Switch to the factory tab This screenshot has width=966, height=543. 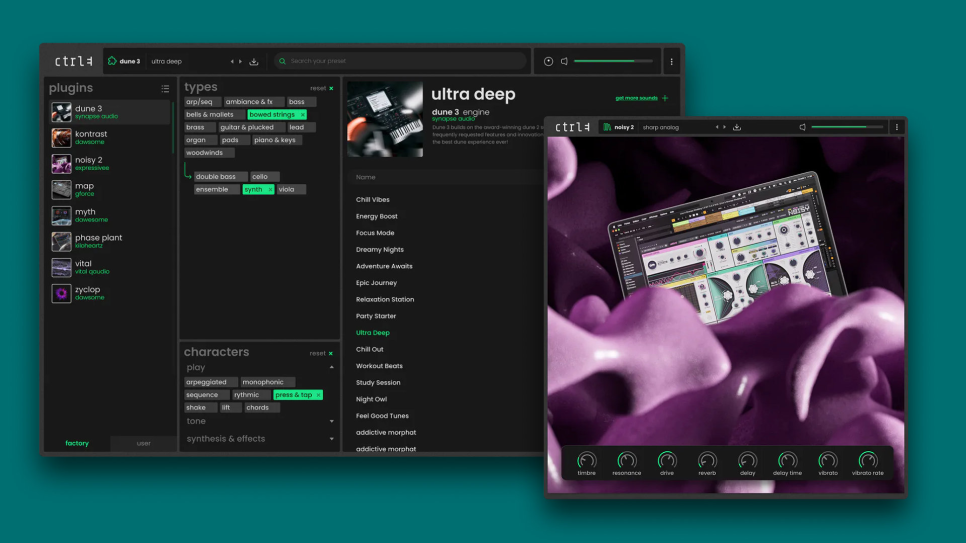[77, 443]
